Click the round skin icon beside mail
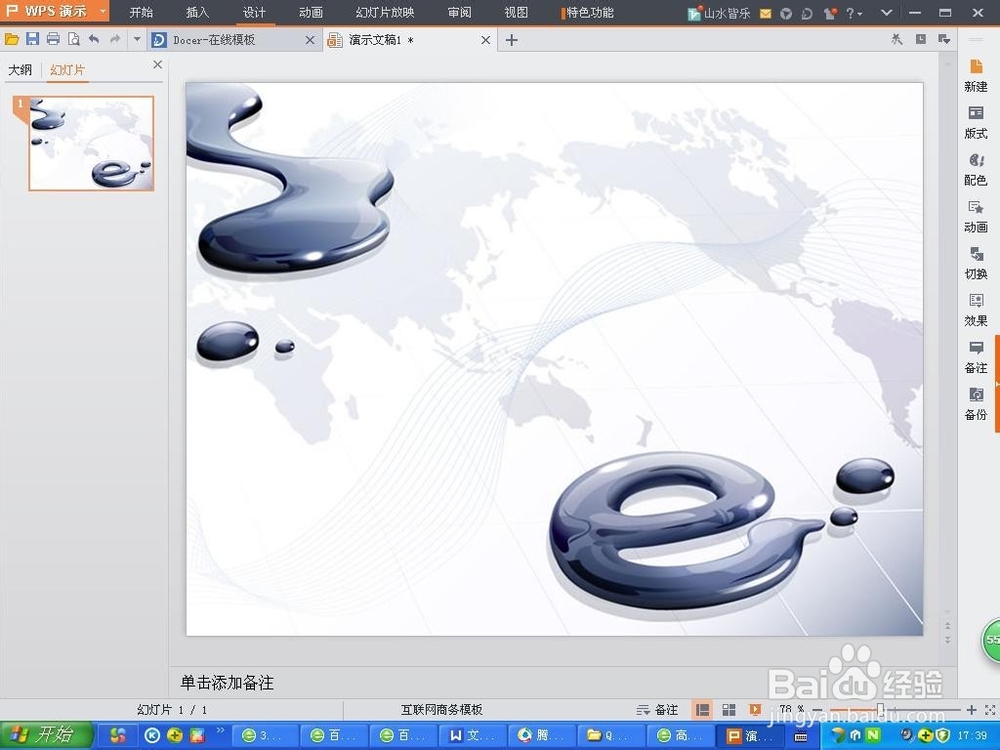 [786, 13]
